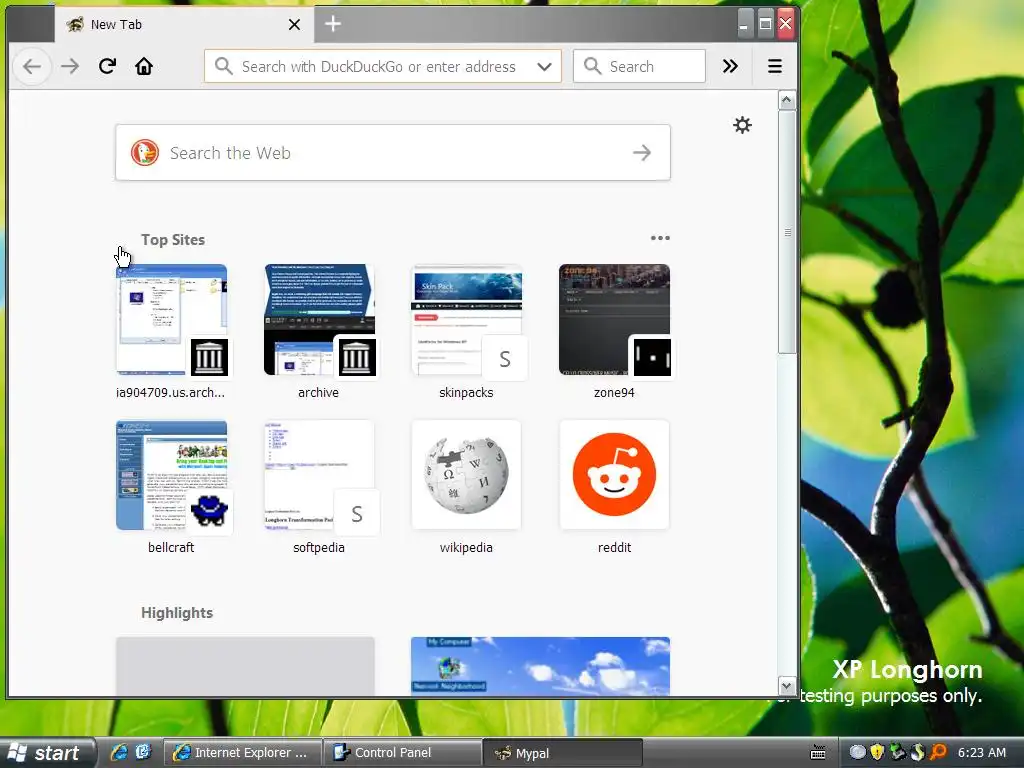Image resolution: width=1024 pixels, height=768 pixels.
Task: Open the Home page button
Action: point(144,66)
